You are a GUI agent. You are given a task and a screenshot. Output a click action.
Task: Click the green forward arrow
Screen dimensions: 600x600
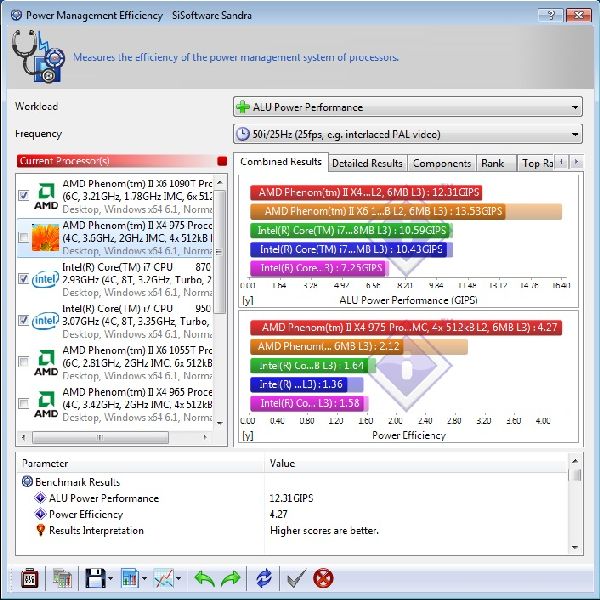click(231, 579)
